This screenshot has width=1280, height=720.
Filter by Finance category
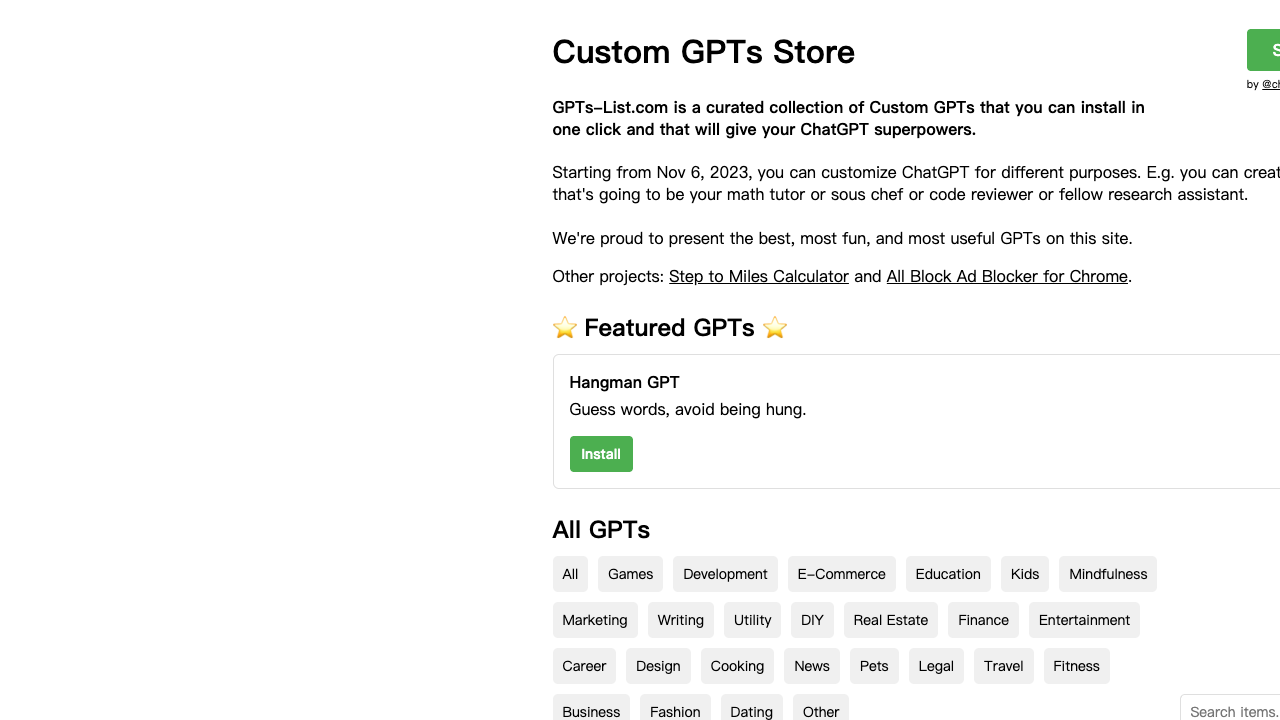[983, 620]
